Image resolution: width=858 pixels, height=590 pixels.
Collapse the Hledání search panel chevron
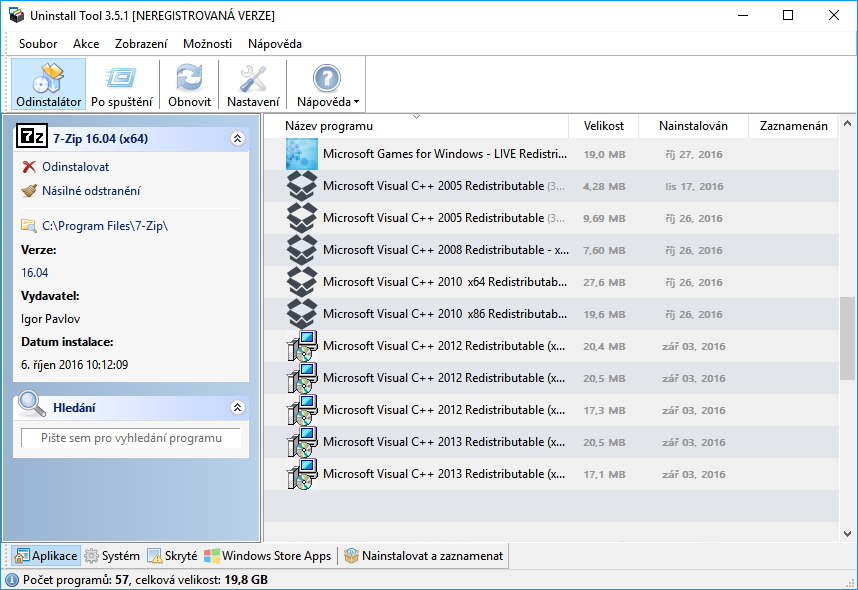coord(237,407)
